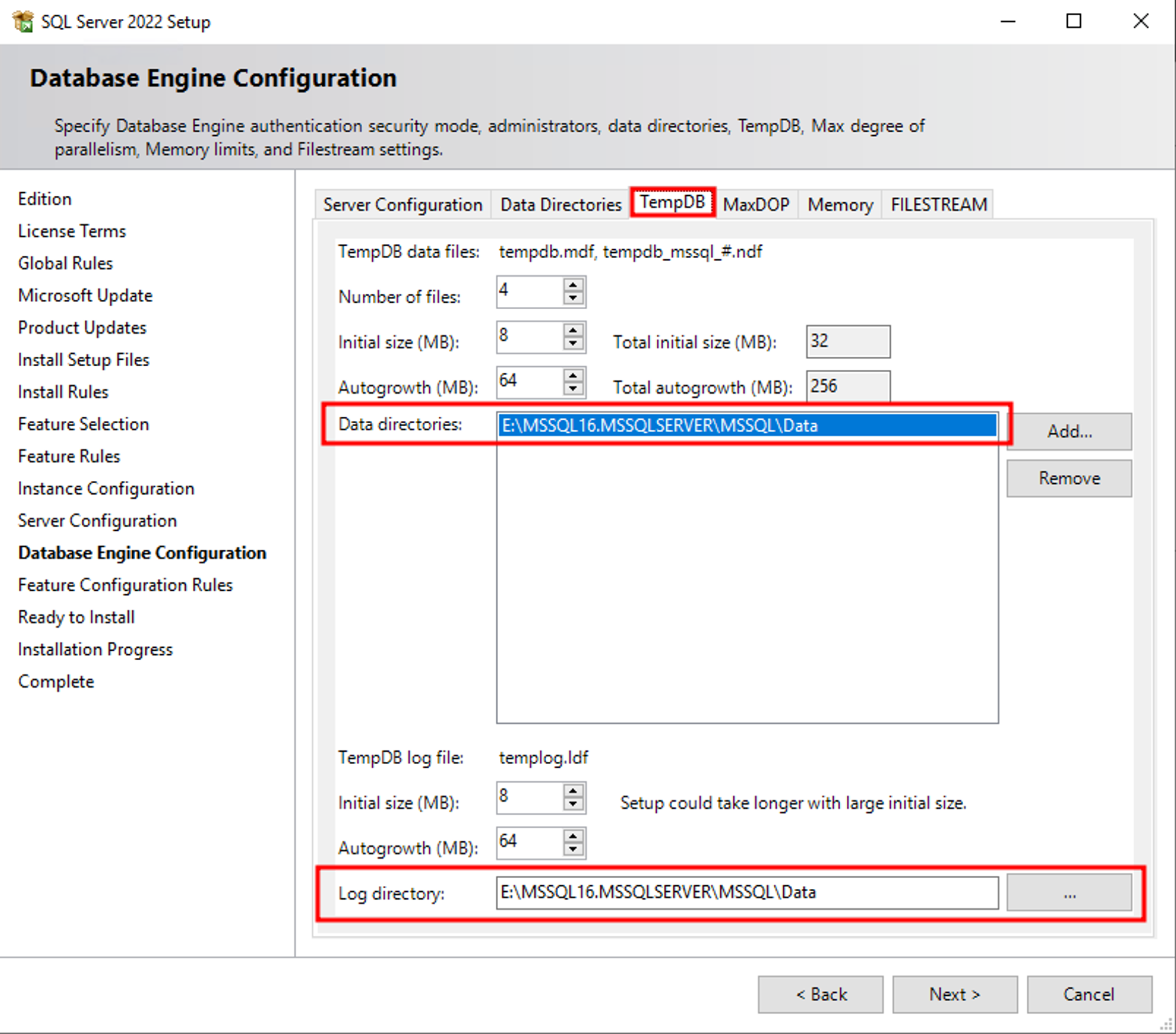The height and width of the screenshot is (1034, 1176).
Task: Go Back to previous setup page
Action: click(x=820, y=995)
